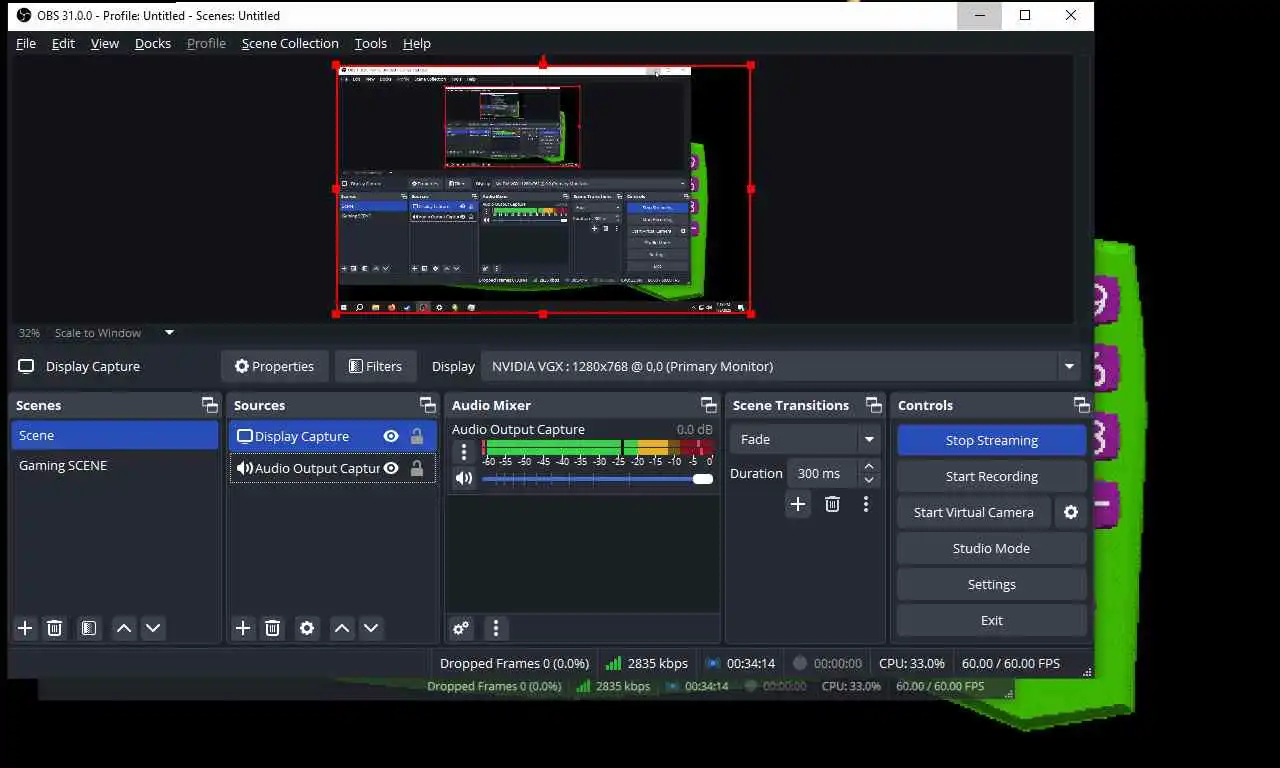Viewport: 1280px width, 768px height.
Task: Adjust Audio Output Capture volume slider
Action: point(597,479)
